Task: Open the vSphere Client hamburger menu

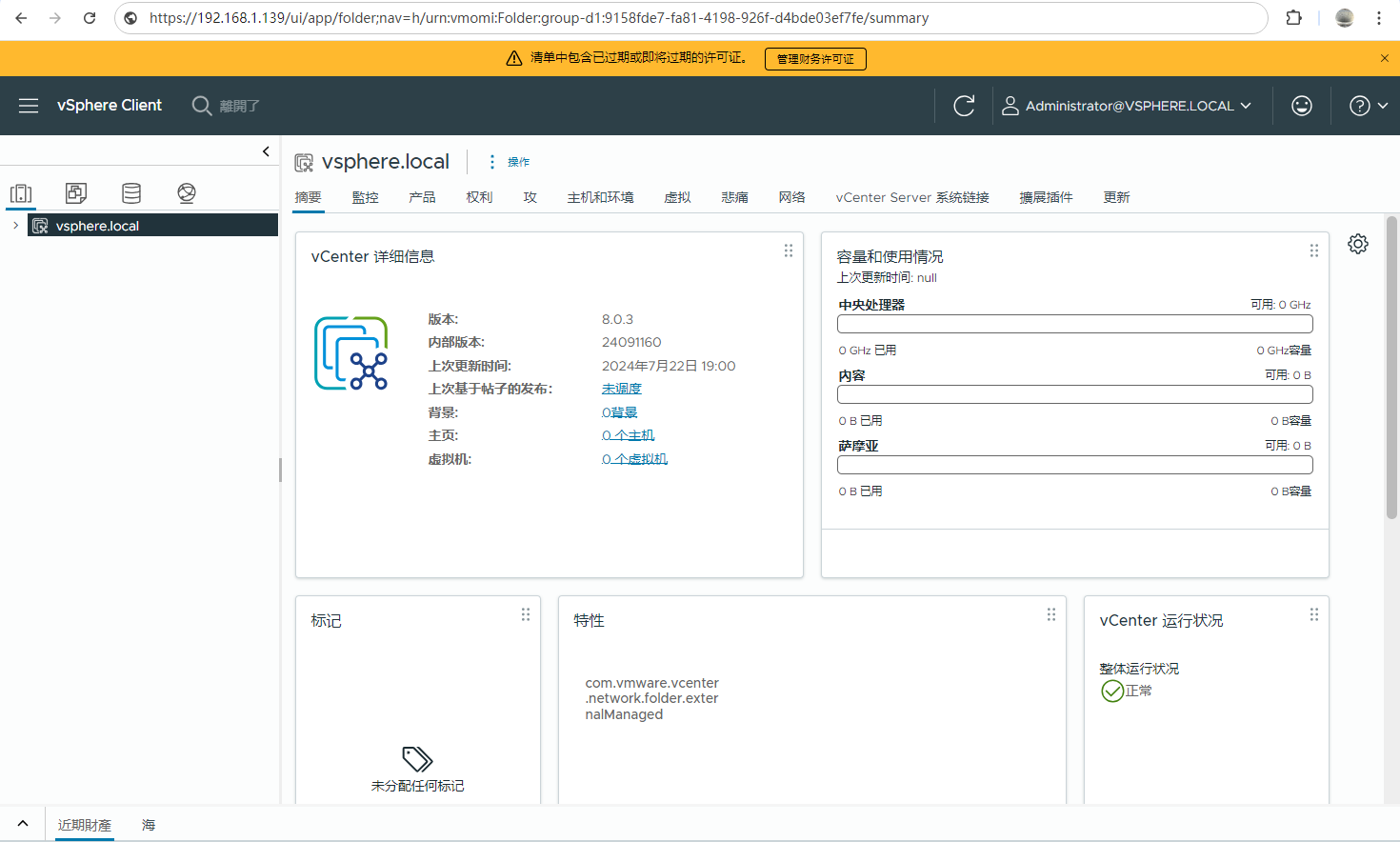Action: [x=29, y=106]
